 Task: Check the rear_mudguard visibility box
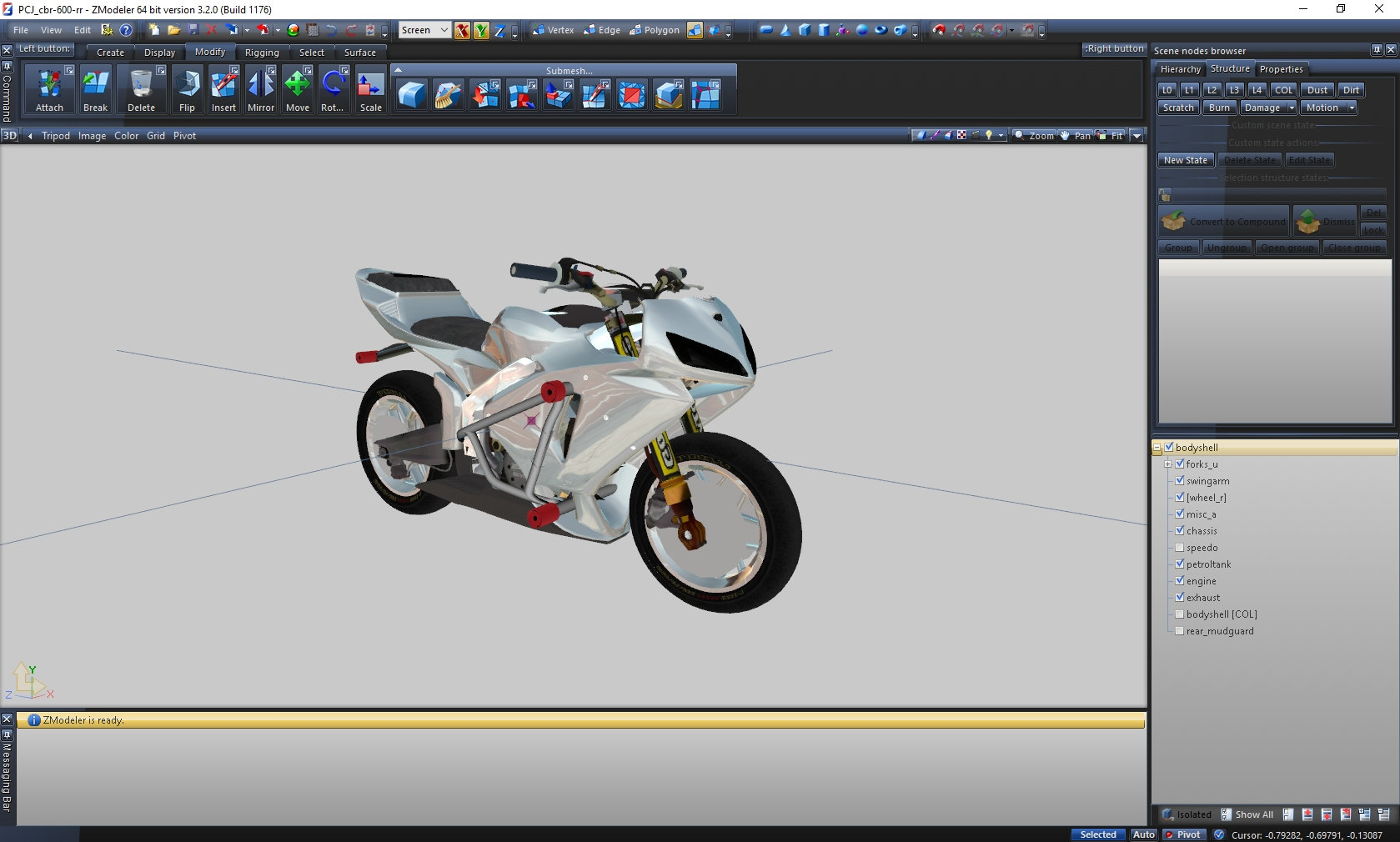[1180, 630]
